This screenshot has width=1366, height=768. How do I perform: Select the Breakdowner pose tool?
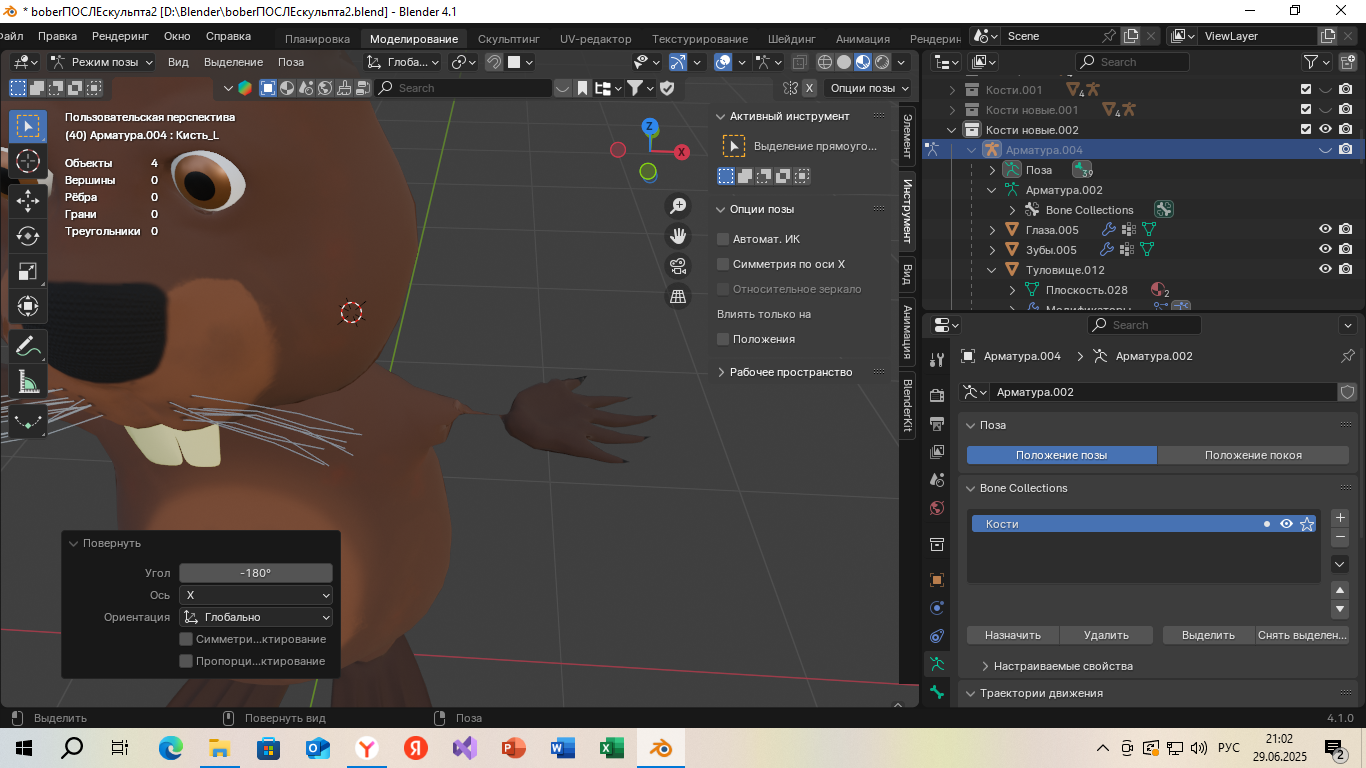pos(28,421)
